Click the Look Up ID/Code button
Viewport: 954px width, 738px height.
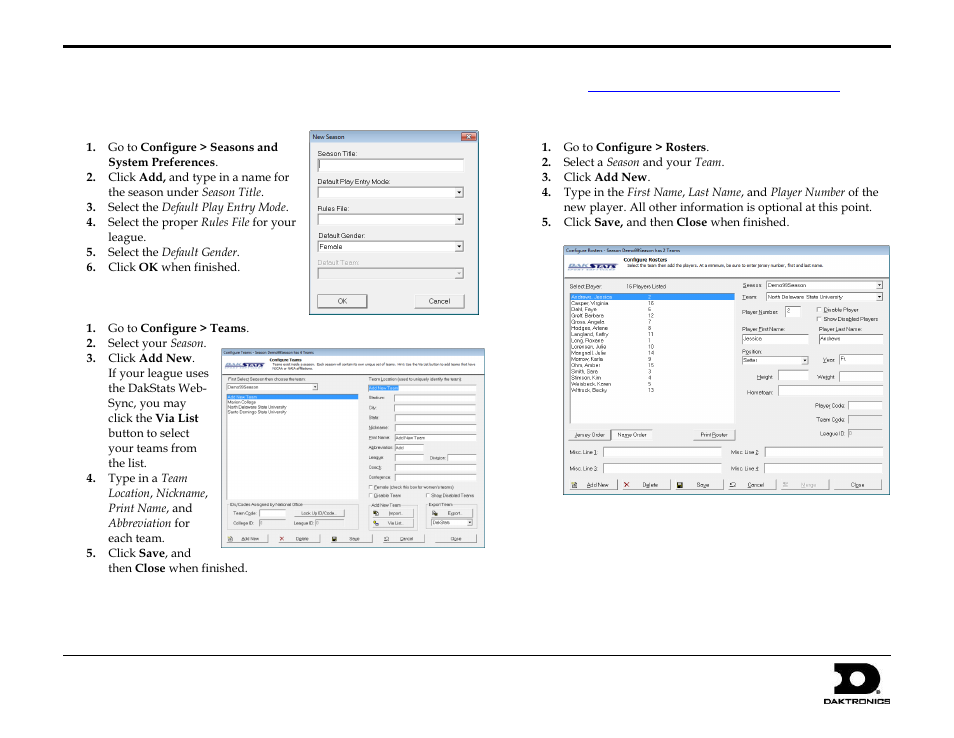click(x=318, y=513)
